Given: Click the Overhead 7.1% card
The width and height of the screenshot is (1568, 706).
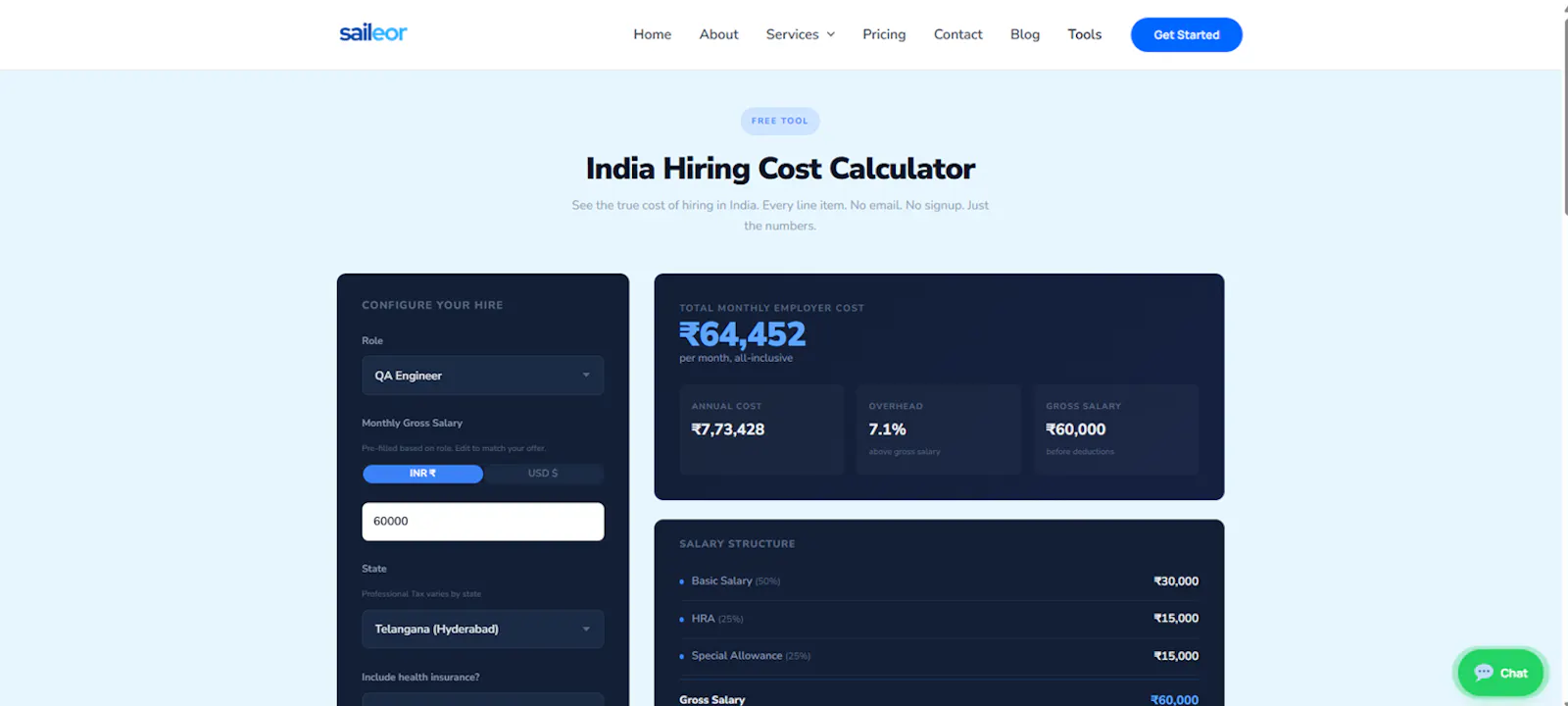Looking at the screenshot, I should pyautogui.click(x=938, y=429).
